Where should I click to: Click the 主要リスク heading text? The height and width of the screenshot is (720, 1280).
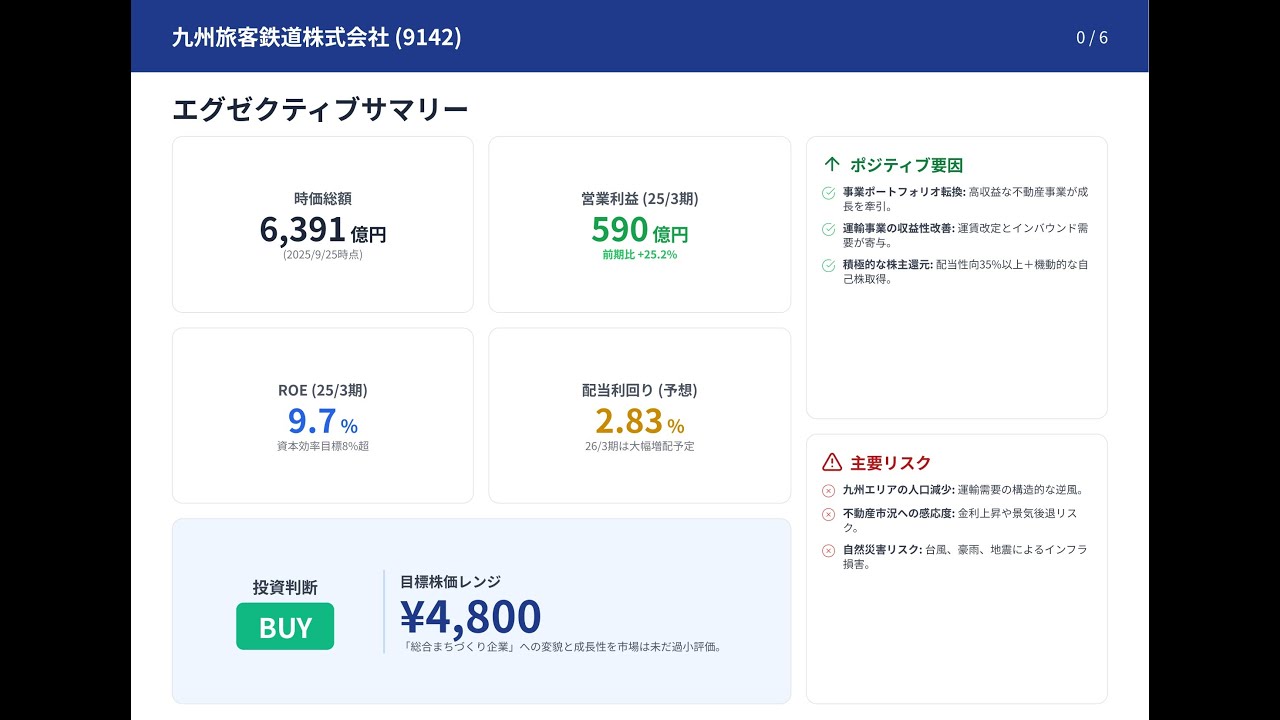(x=890, y=463)
